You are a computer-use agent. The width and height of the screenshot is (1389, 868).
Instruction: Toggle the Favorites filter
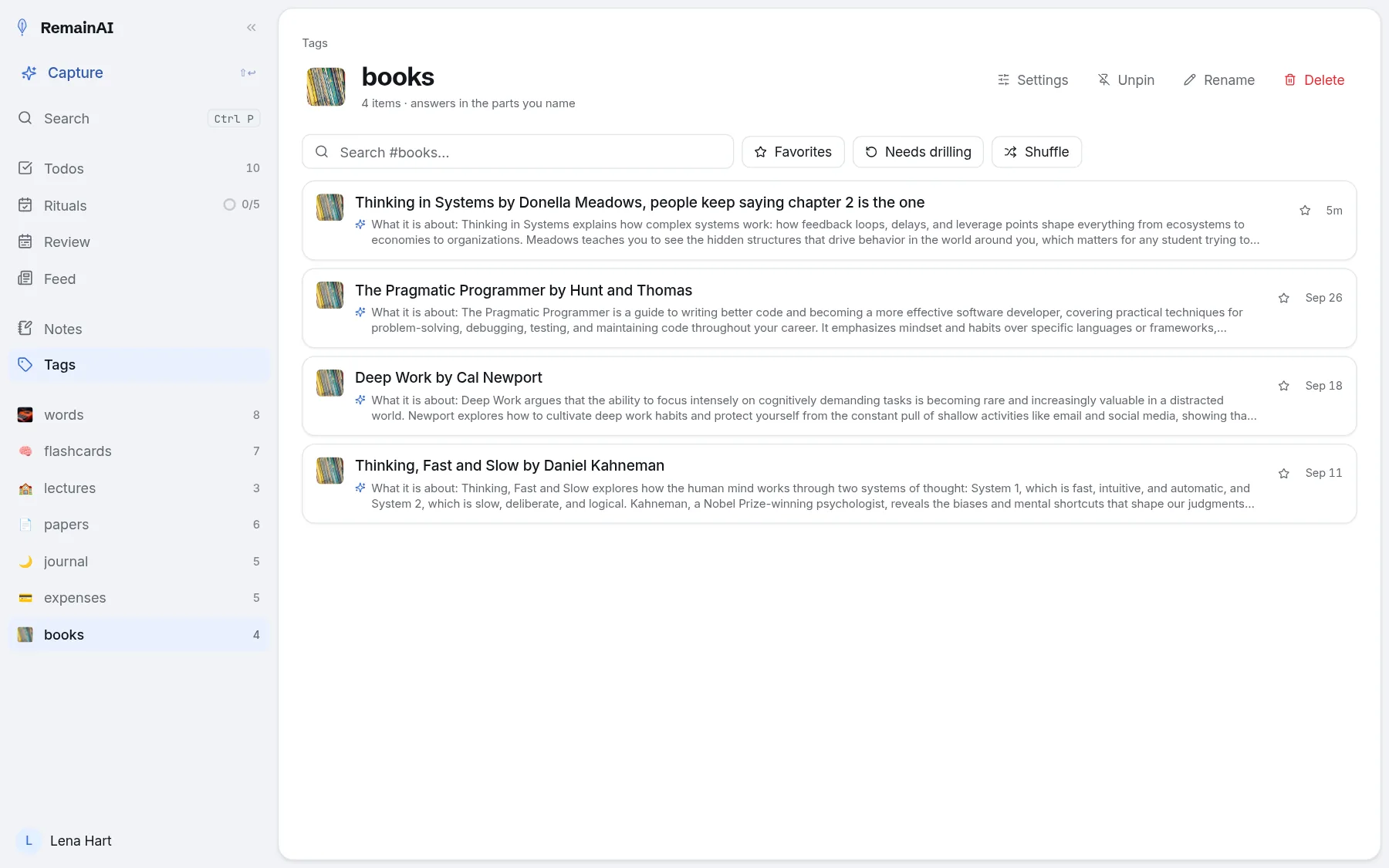pyautogui.click(x=793, y=152)
